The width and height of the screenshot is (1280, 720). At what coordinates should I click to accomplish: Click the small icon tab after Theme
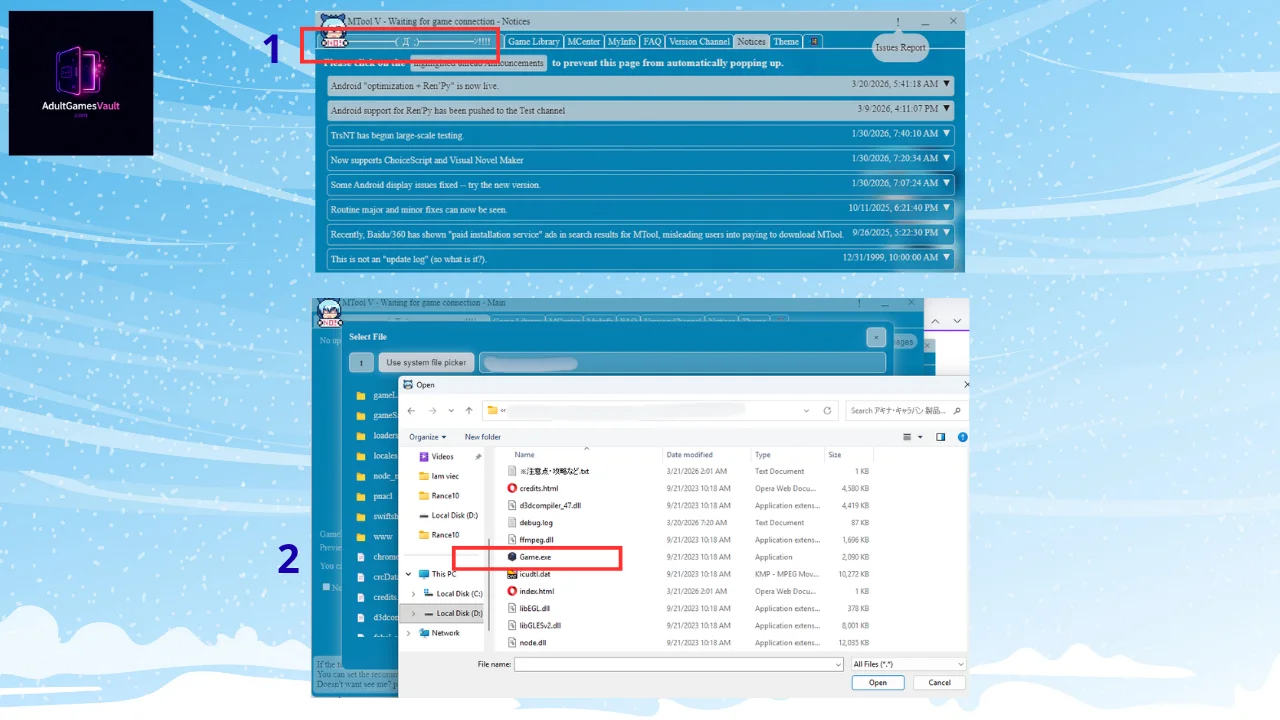coord(814,42)
